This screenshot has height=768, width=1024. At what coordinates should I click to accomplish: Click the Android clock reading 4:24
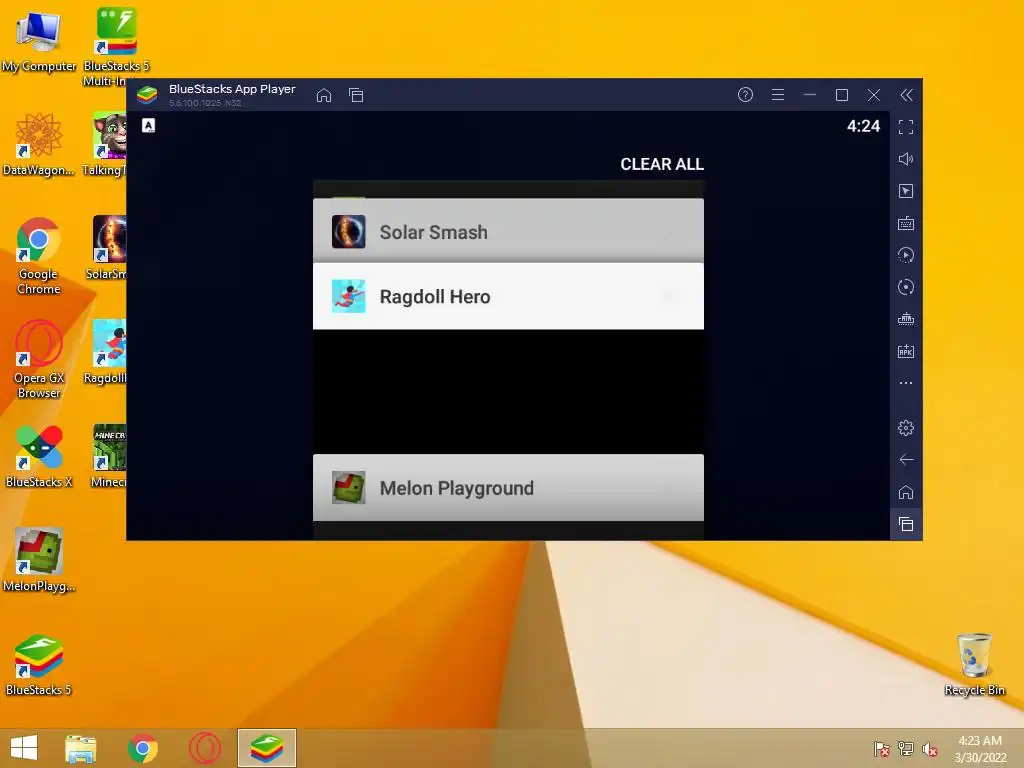[x=863, y=126]
